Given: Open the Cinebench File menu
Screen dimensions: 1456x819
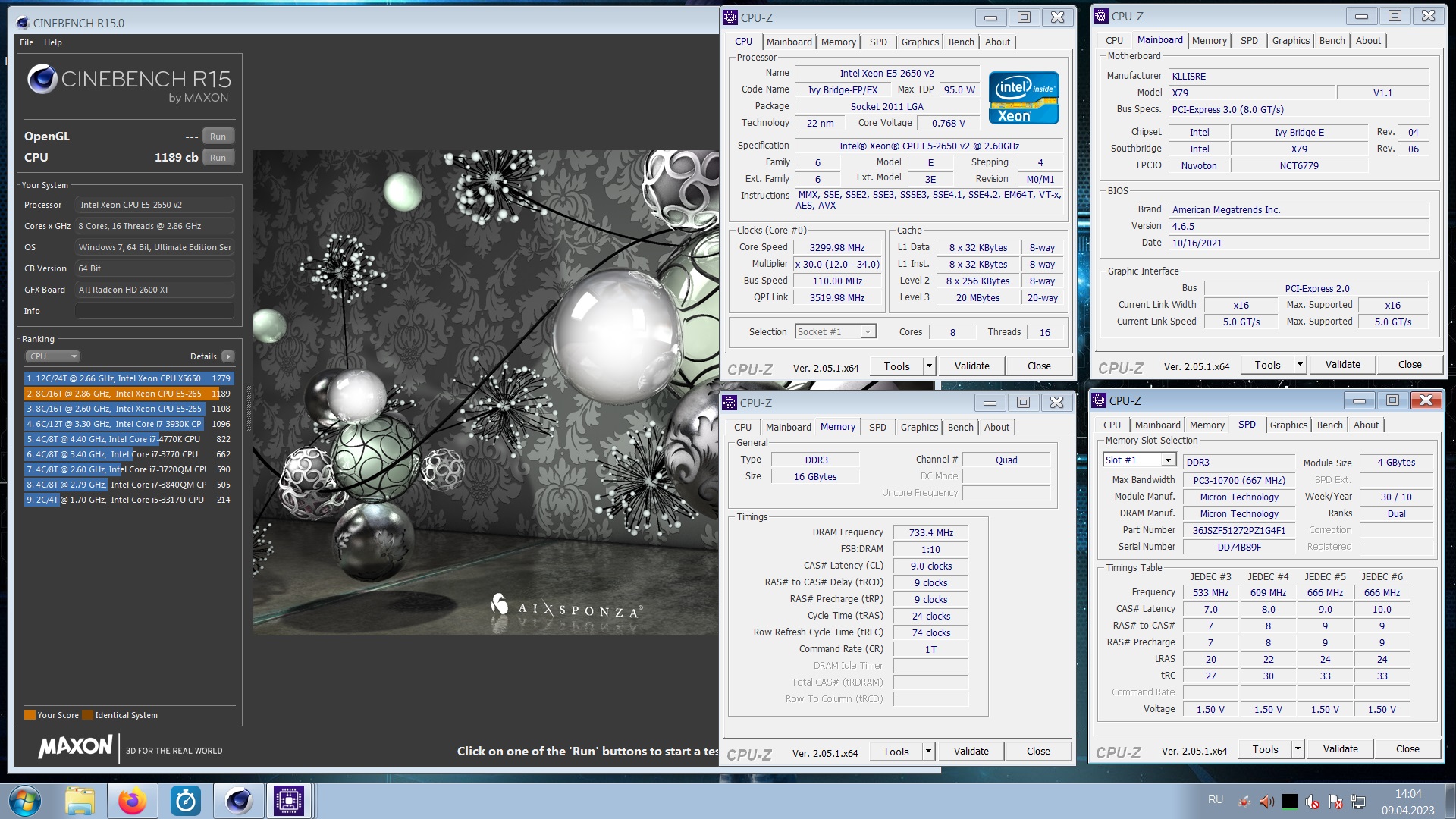Looking at the screenshot, I should pyautogui.click(x=27, y=42).
